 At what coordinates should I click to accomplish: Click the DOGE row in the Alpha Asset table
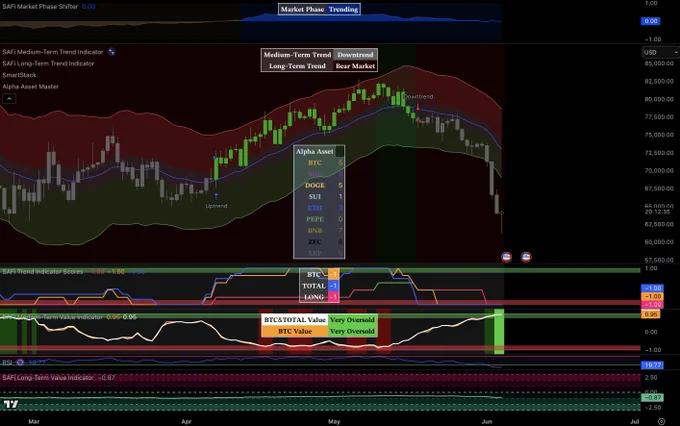click(319, 185)
